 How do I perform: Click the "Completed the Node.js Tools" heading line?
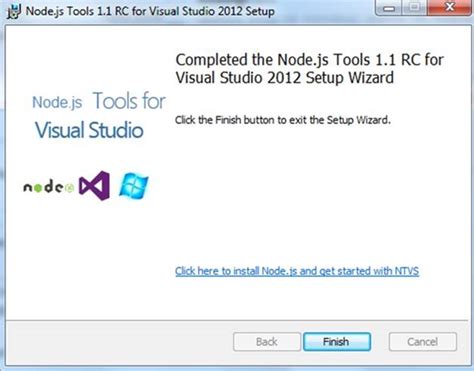[310, 60]
